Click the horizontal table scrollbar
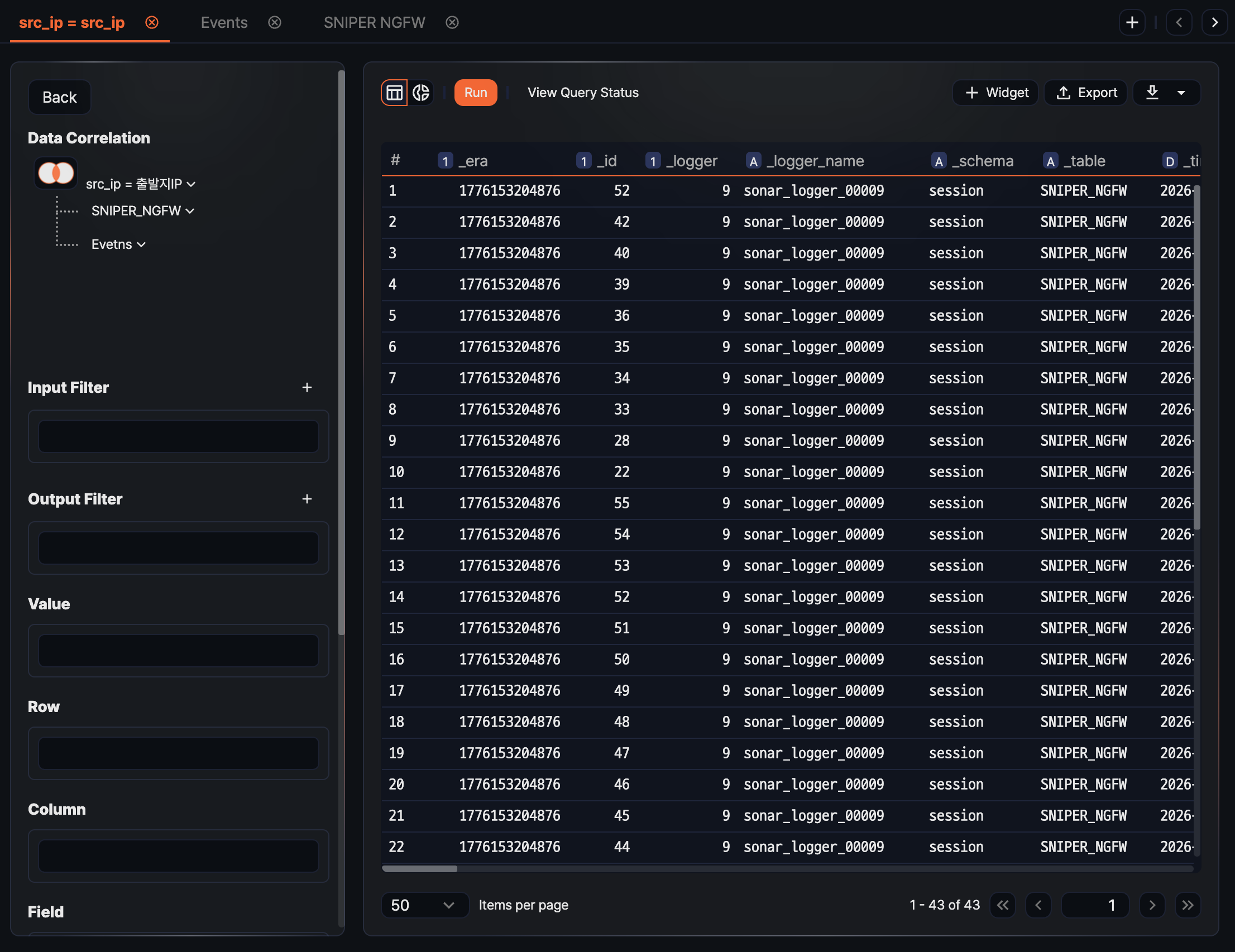Image resolution: width=1235 pixels, height=952 pixels. pos(420,869)
